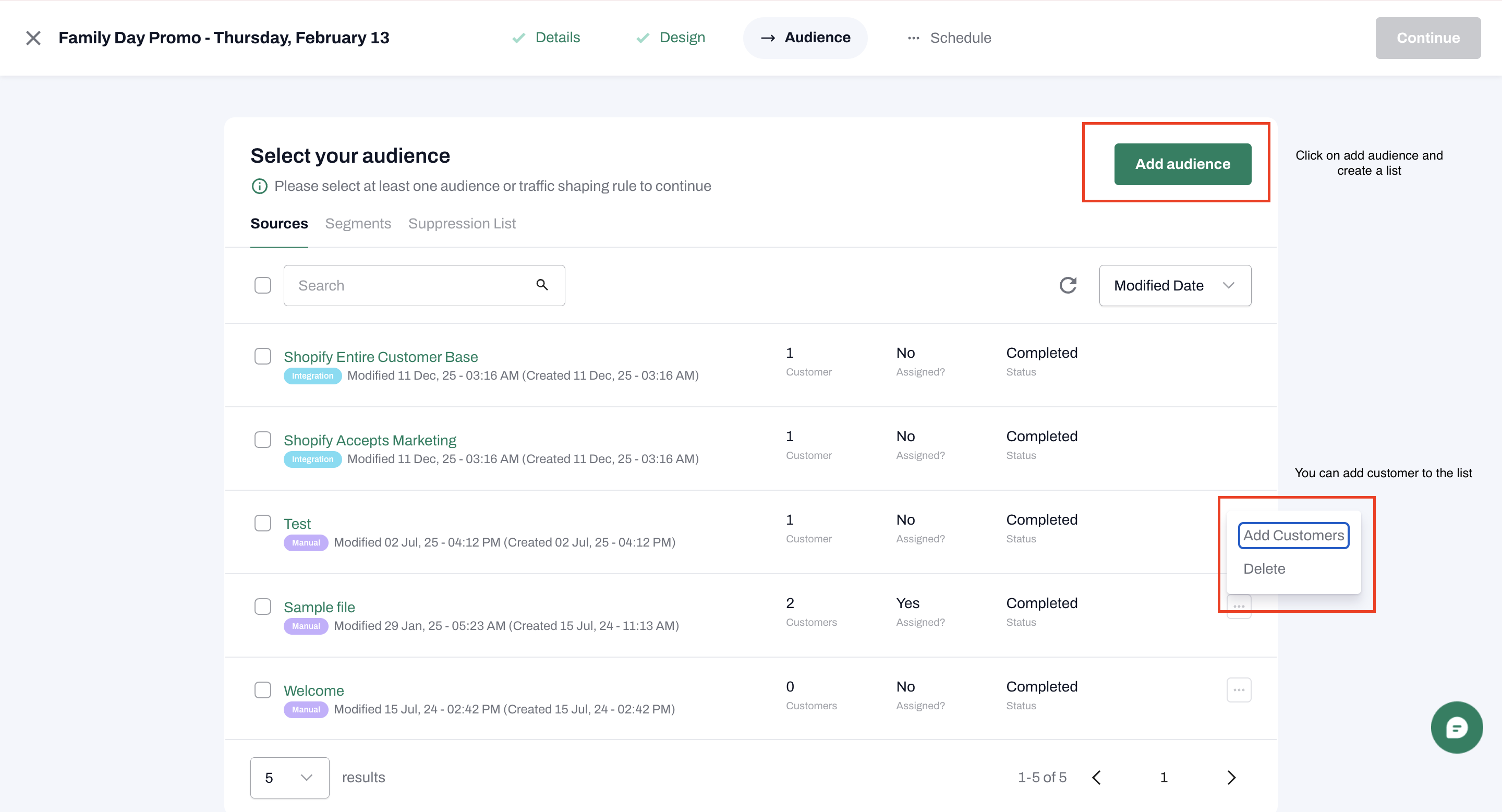
Task: Go to the Design step
Action: point(681,38)
